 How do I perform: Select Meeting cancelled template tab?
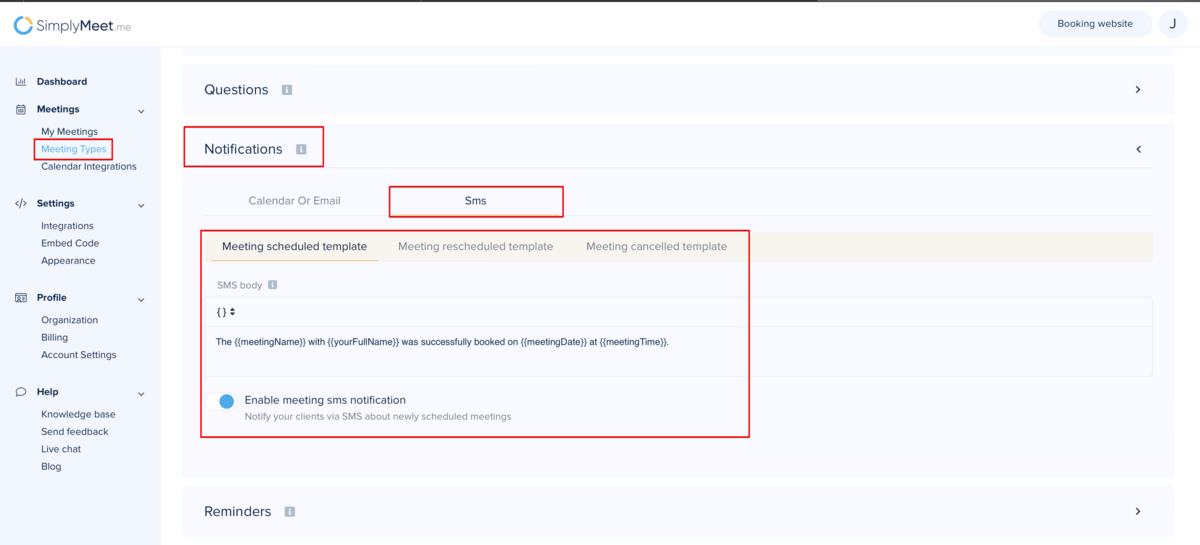(x=656, y=246)
